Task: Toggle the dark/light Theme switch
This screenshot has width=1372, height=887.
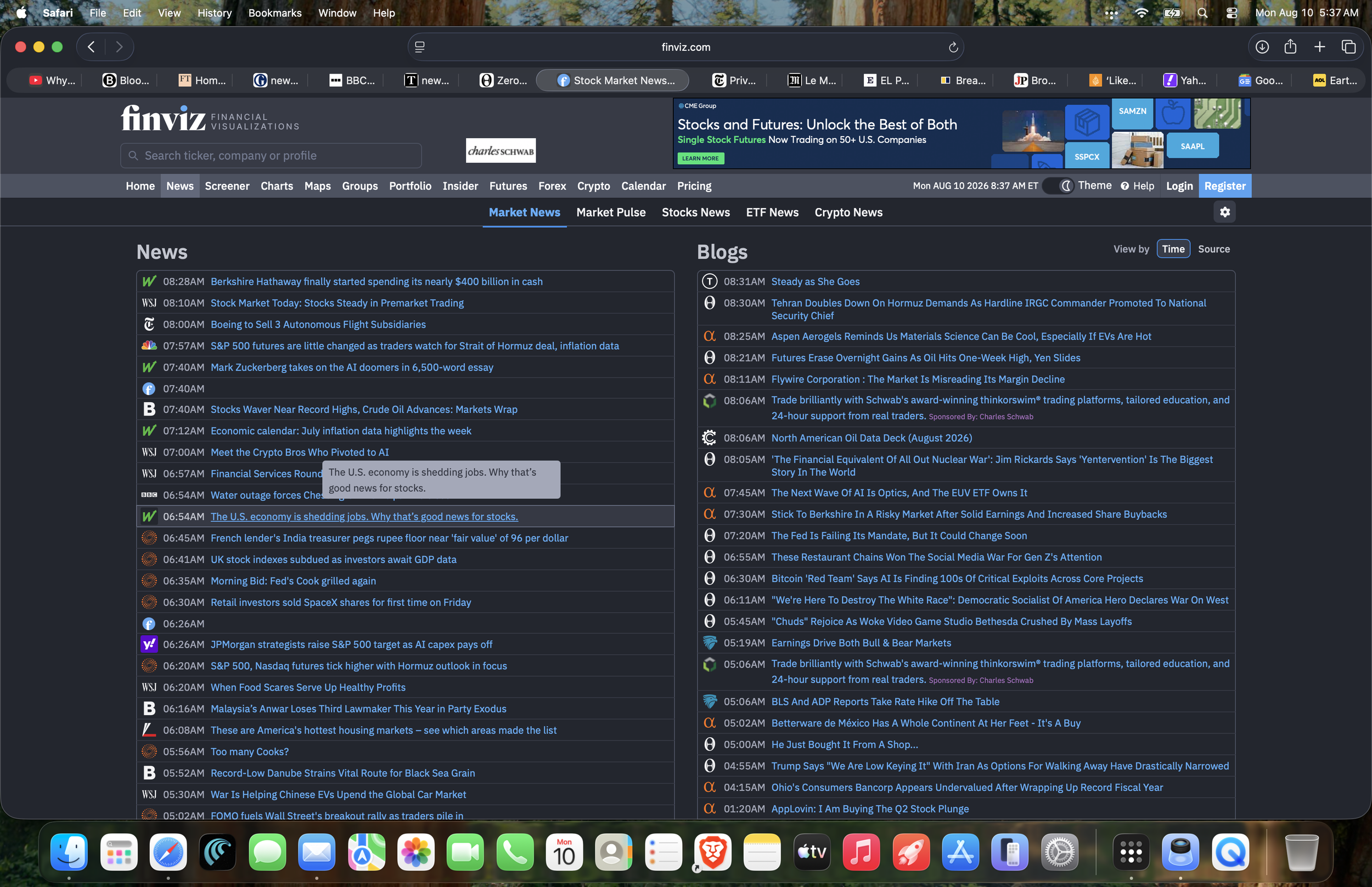Action: [1059, 186]
